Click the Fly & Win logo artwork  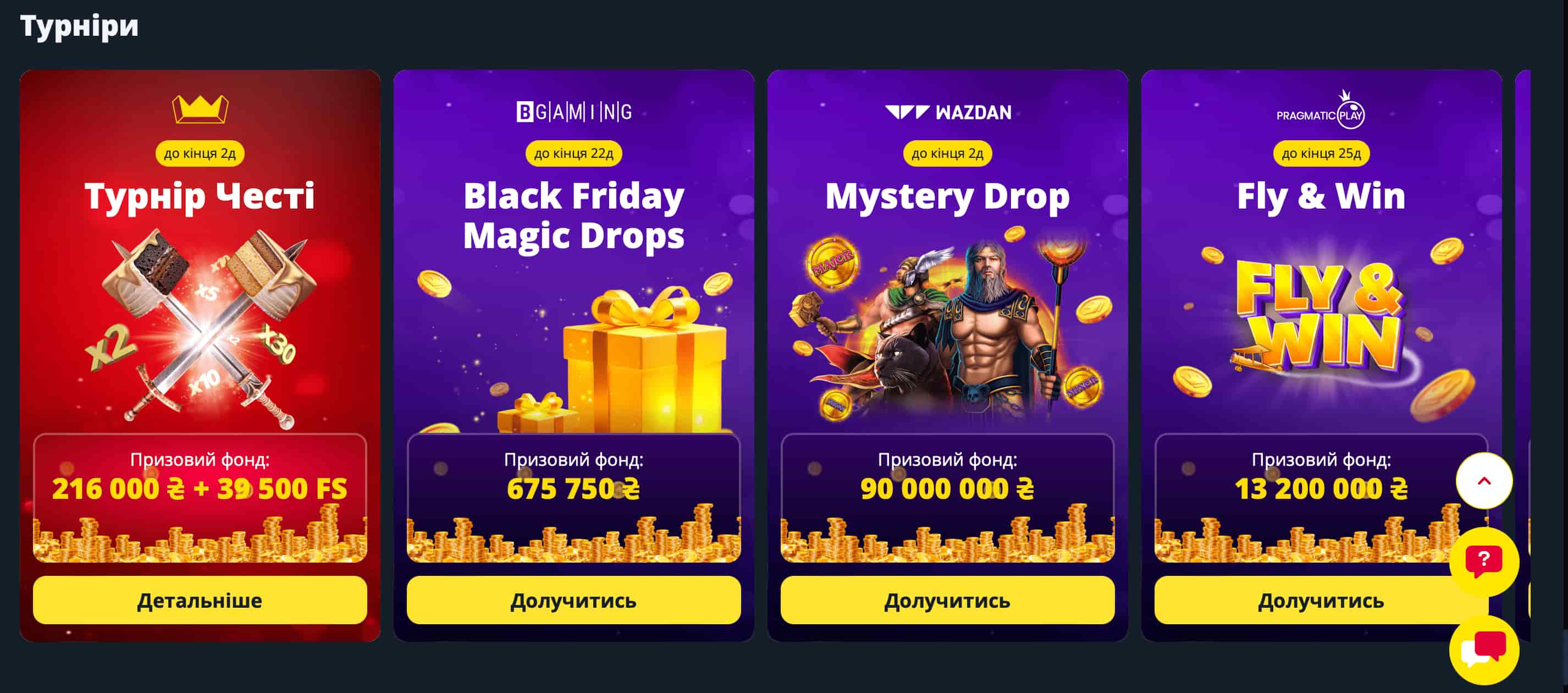click(x=1321, y=317)
